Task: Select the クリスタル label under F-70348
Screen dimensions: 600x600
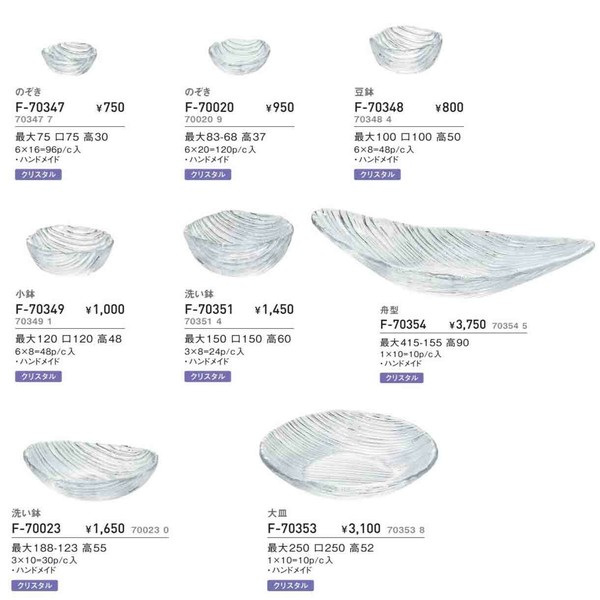Action: [377, 174]
